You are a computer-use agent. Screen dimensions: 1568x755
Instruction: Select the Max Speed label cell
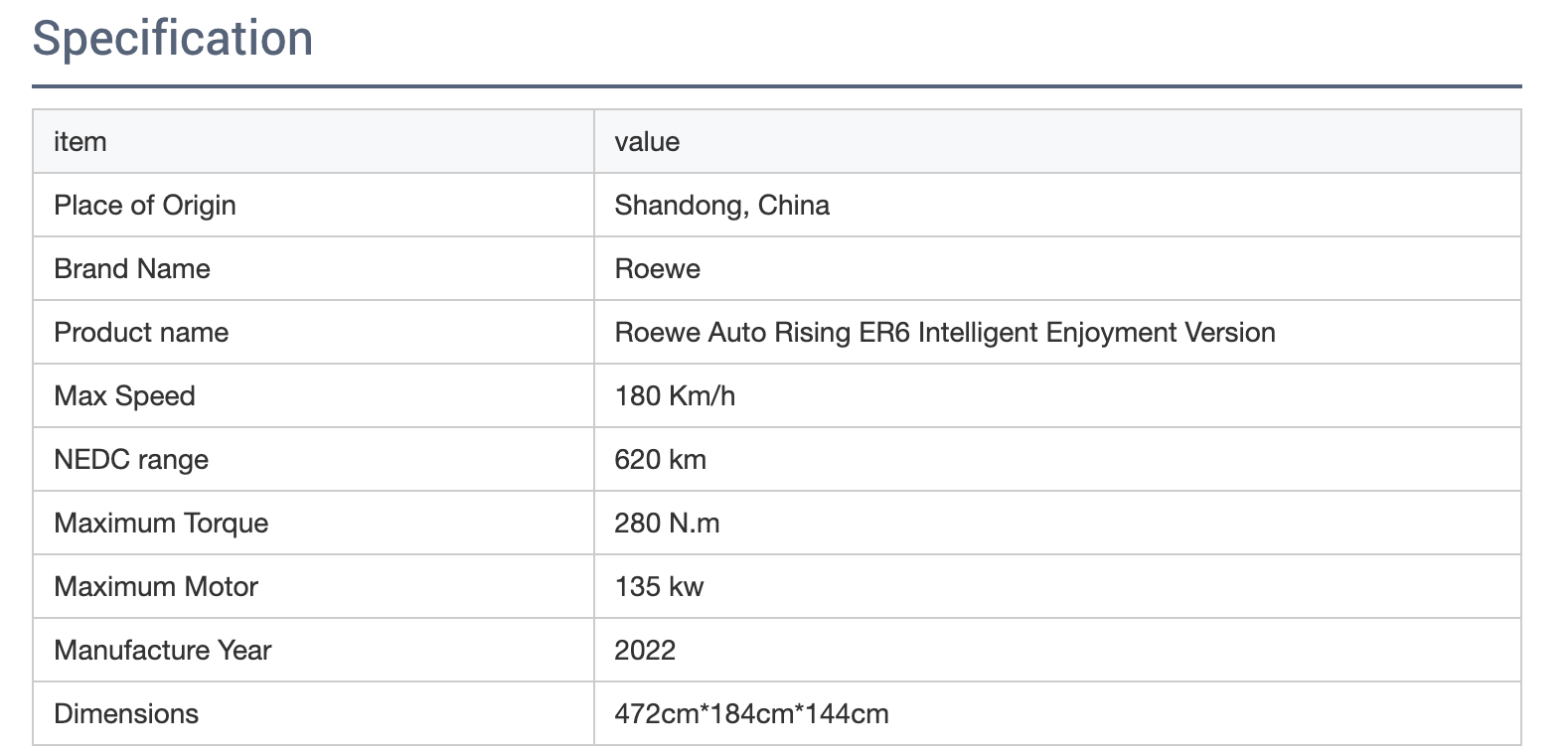tap(124, 396)
